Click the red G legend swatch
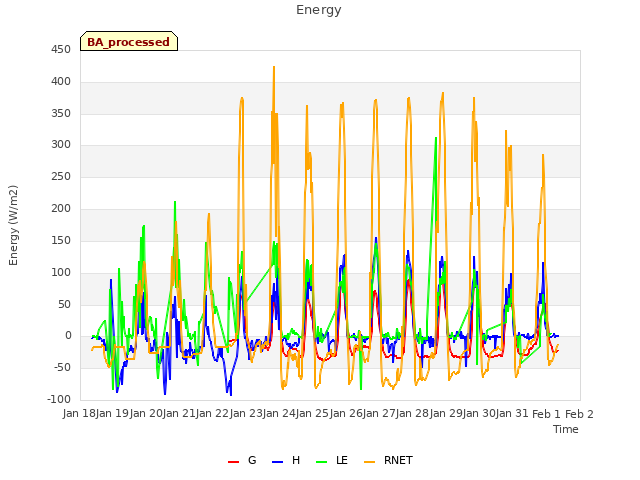This screenshot has width=640, height=480. (x=233, y=462)
